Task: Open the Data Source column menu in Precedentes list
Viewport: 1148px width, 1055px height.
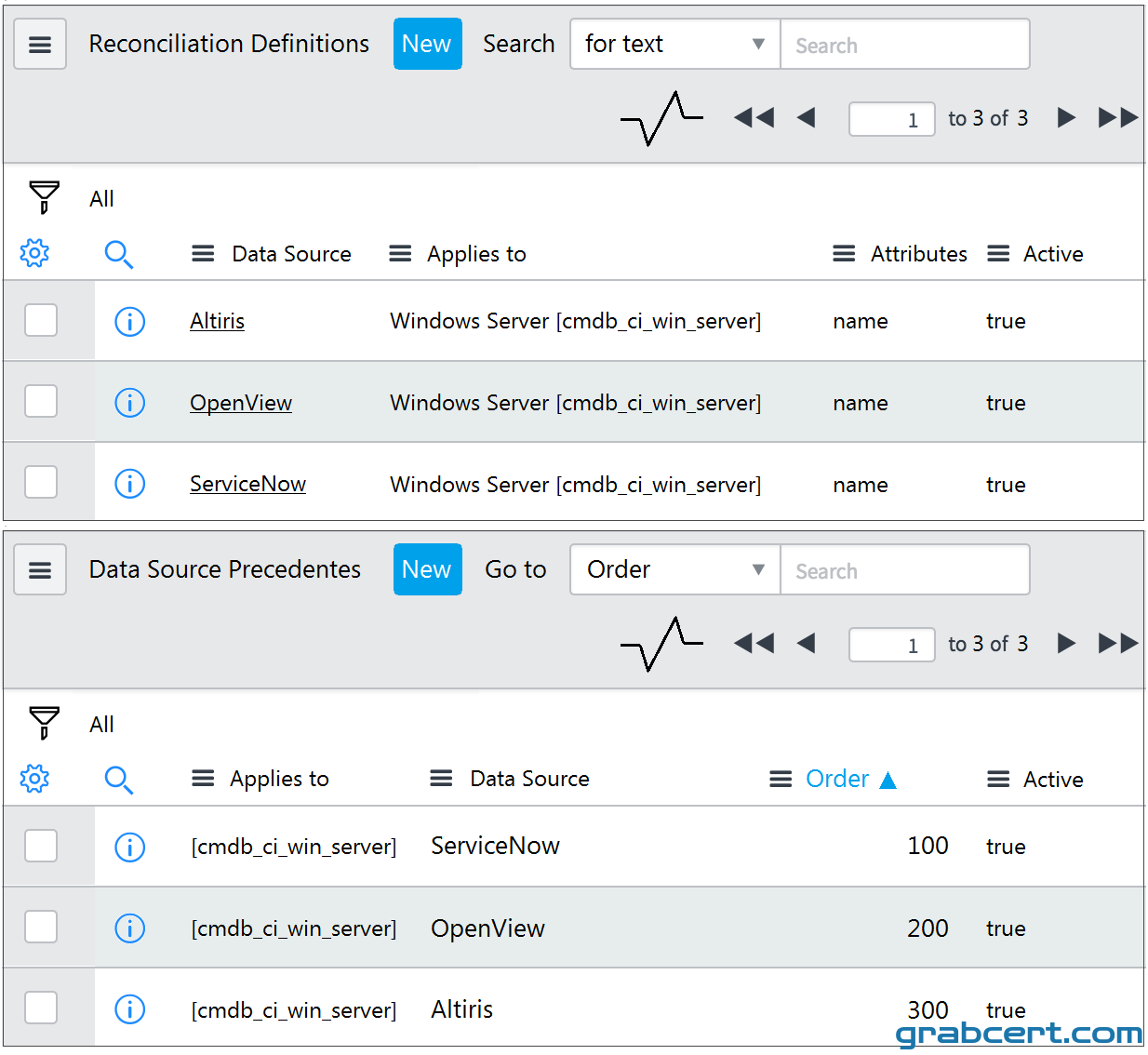Action: pos(441,779)
